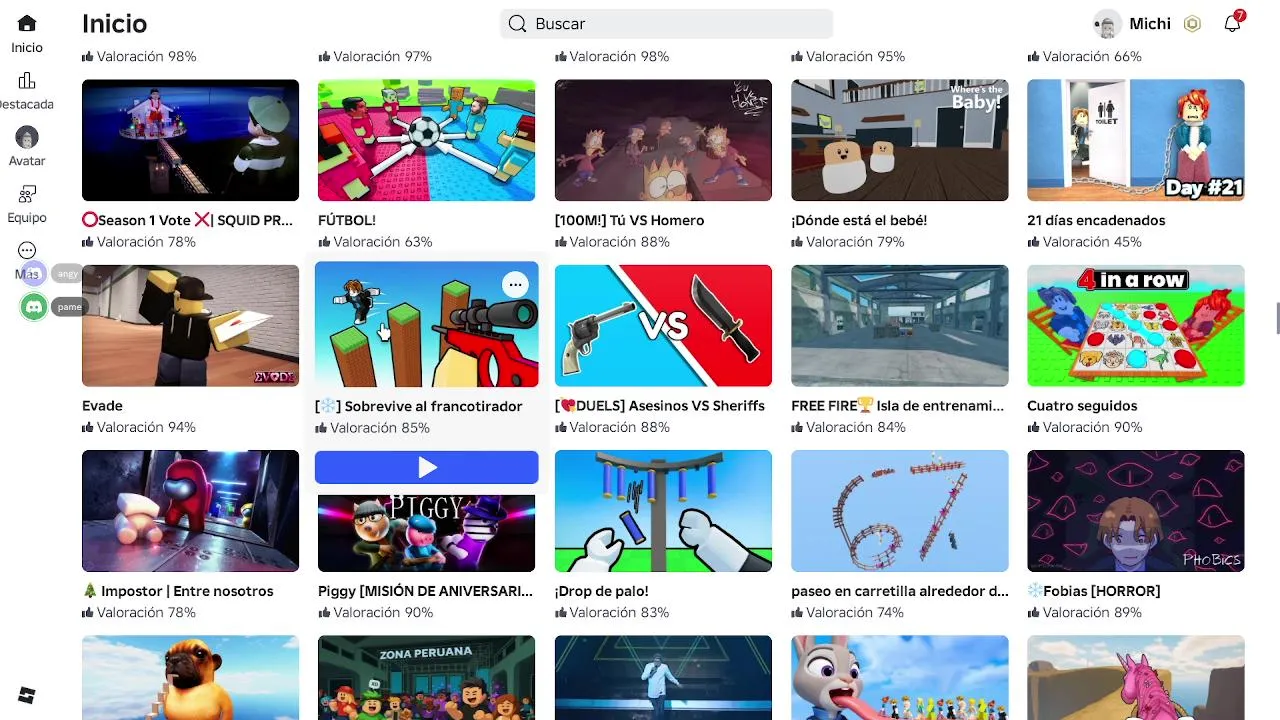Open the Sobrevive al francotirador thumbnail
Screen dimensions: 1280x720
coord(426,325)
